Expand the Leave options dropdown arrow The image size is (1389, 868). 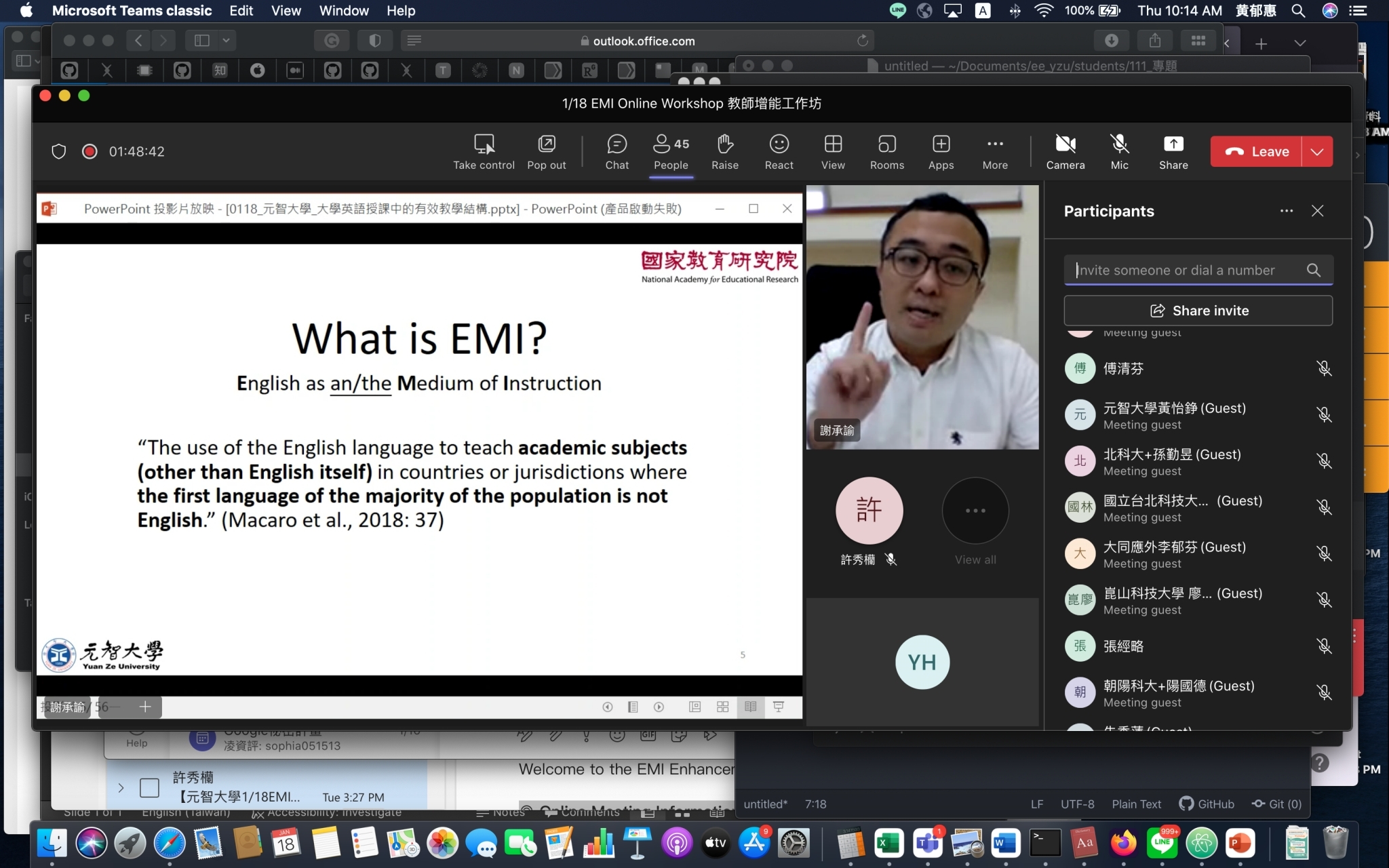click(1316, 152)
